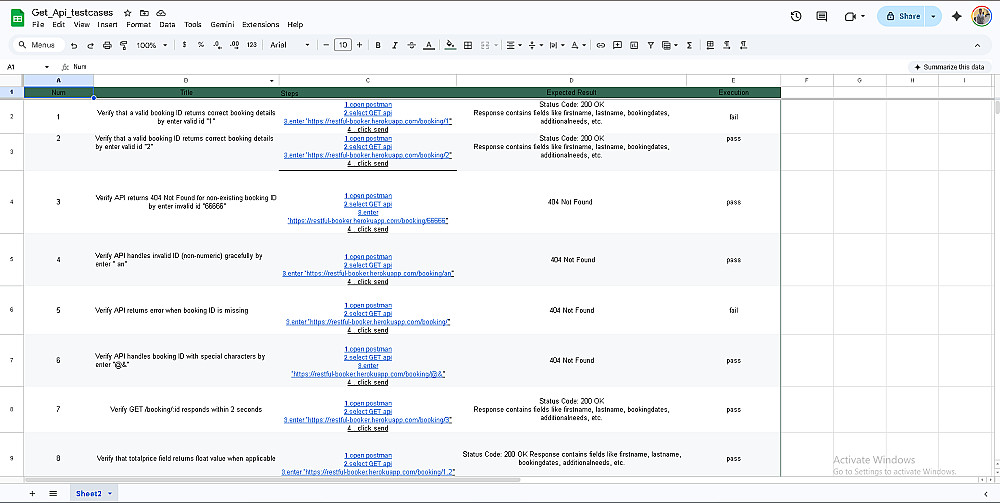Toggle strikethrough formatting

(x=412, y=45)
